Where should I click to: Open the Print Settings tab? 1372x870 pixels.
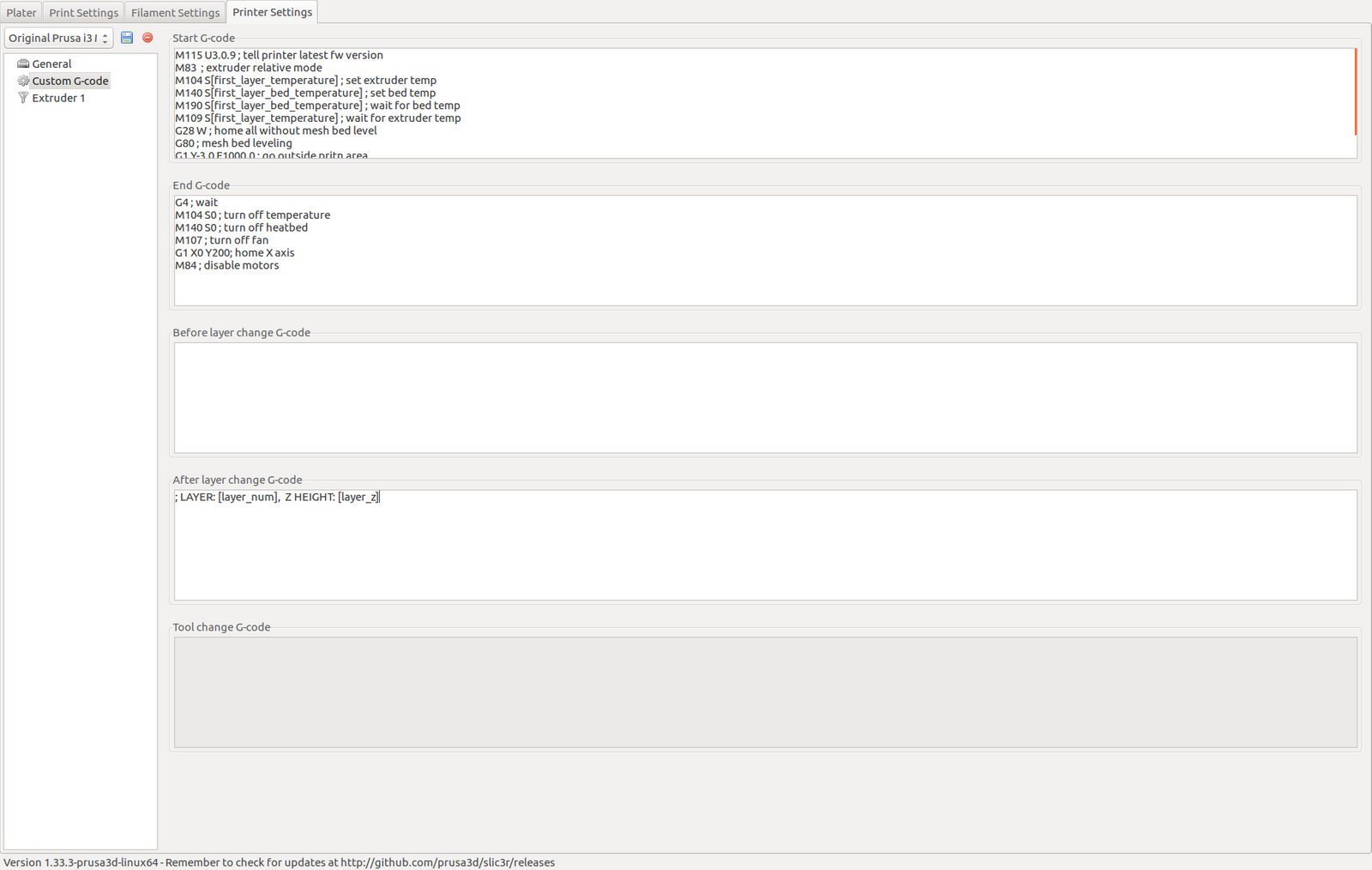(83, 13)
